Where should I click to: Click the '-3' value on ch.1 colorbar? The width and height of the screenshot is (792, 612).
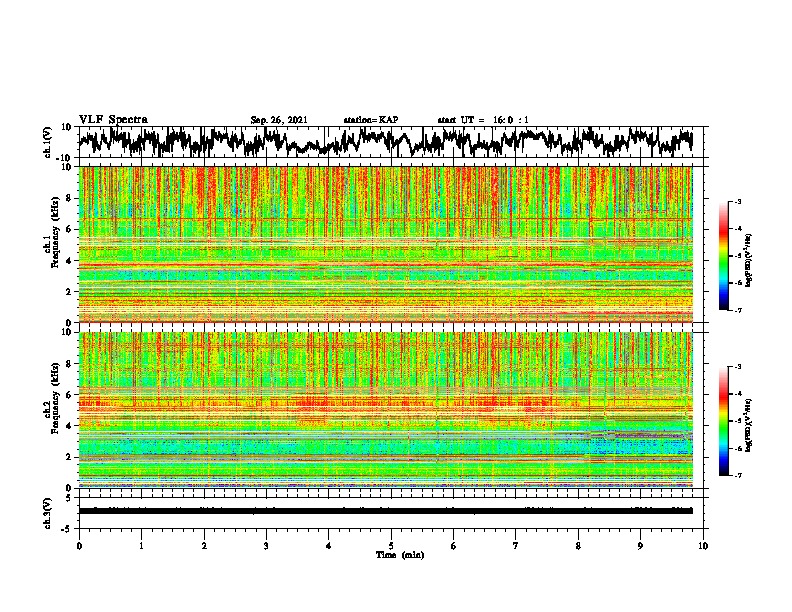[x=738, y=201]
